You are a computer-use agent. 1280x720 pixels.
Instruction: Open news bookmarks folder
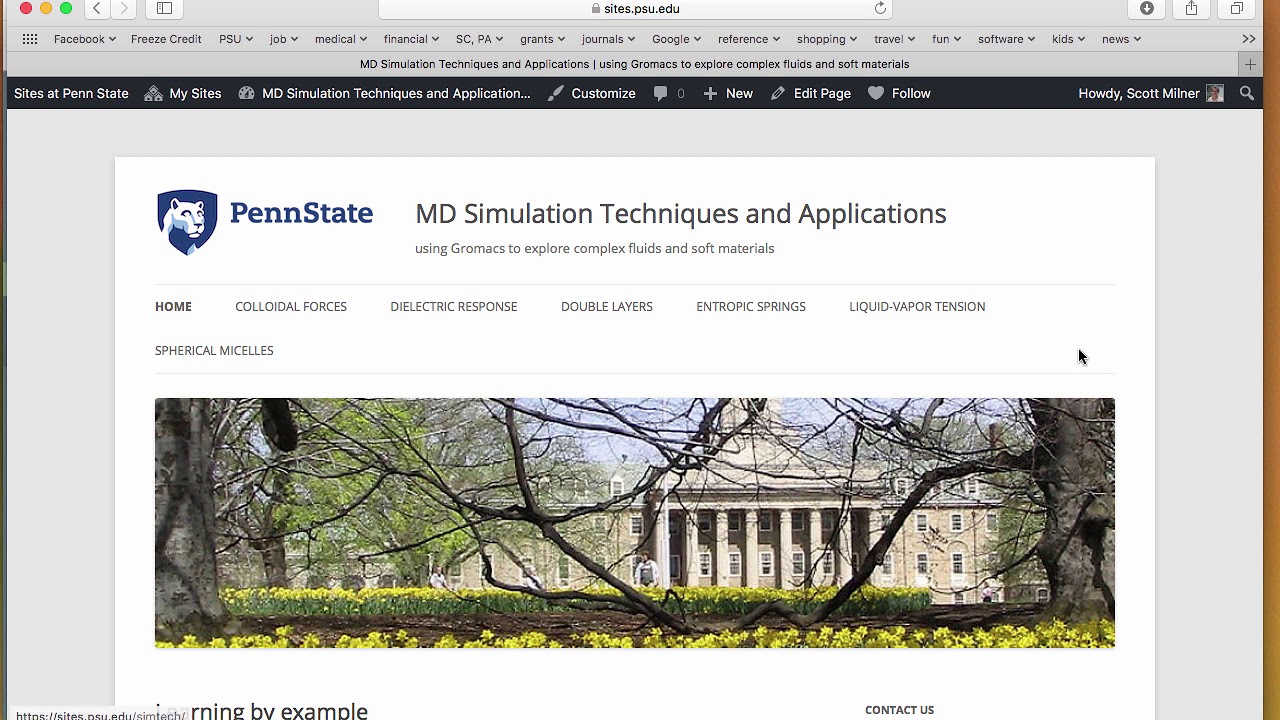click(1121, 39)
